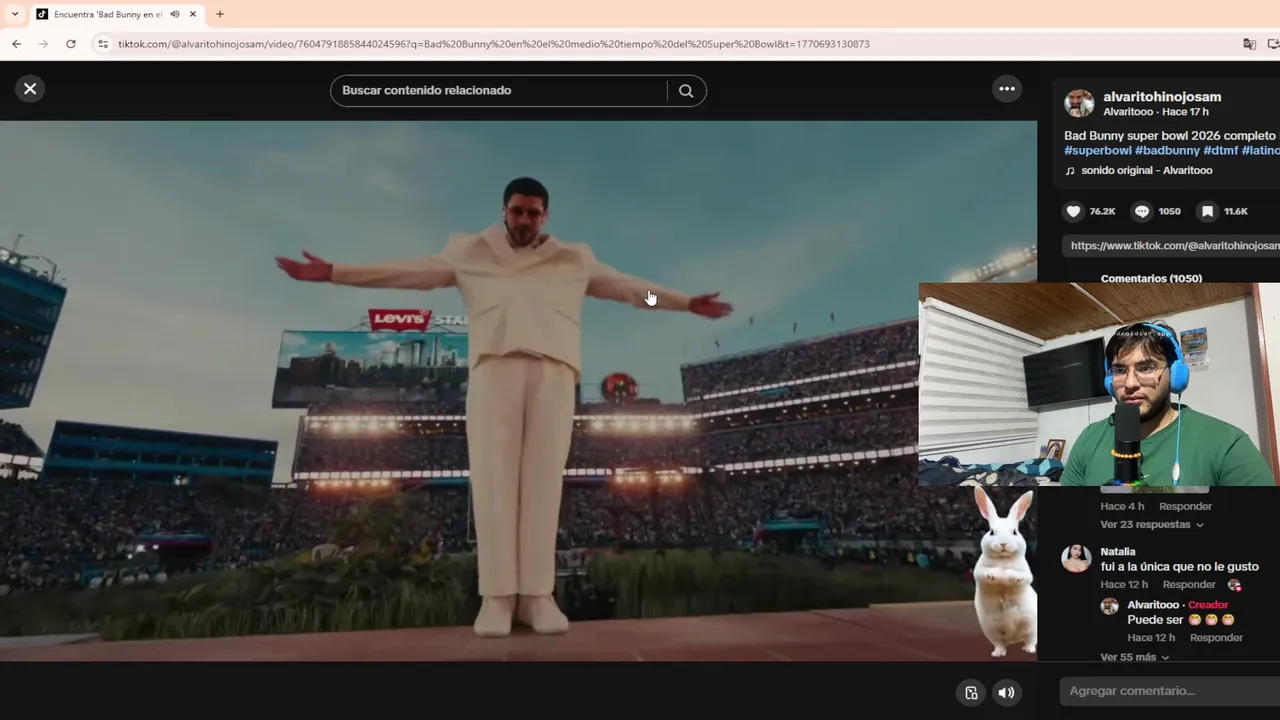
Task: Close the TikTok video viewer with the X
Action: (30, 89)
